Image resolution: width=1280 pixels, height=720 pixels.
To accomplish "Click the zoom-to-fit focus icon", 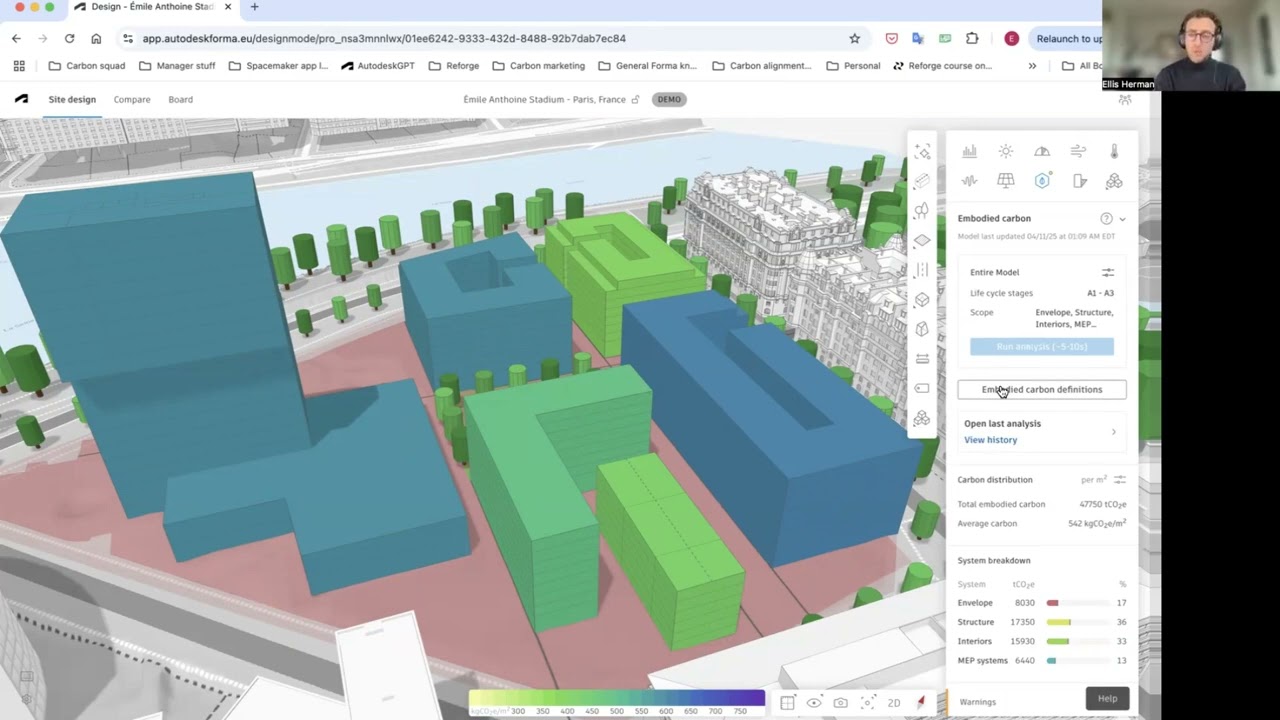I will coord(868,703).
